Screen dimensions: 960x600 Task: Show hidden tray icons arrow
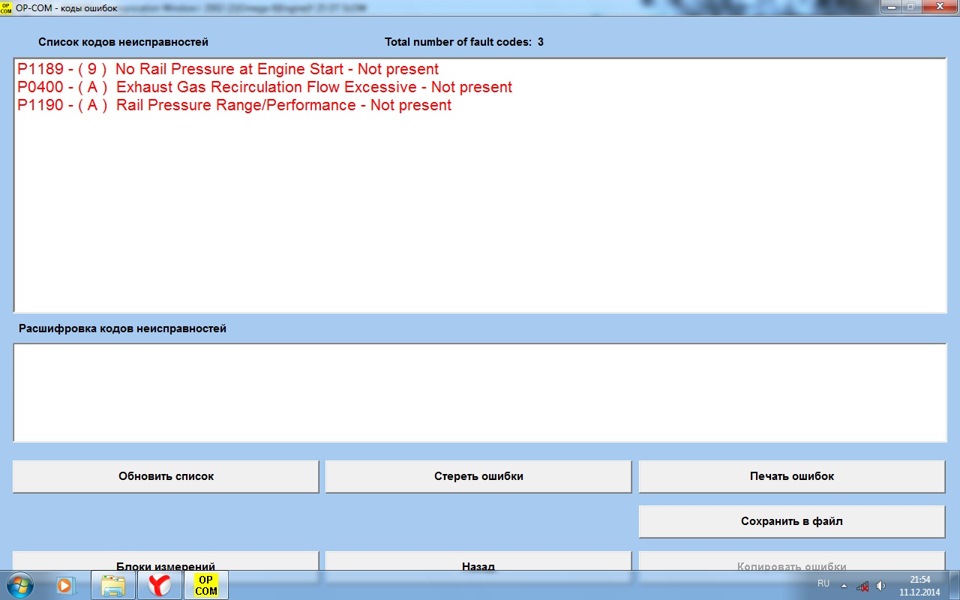[844, 586]
